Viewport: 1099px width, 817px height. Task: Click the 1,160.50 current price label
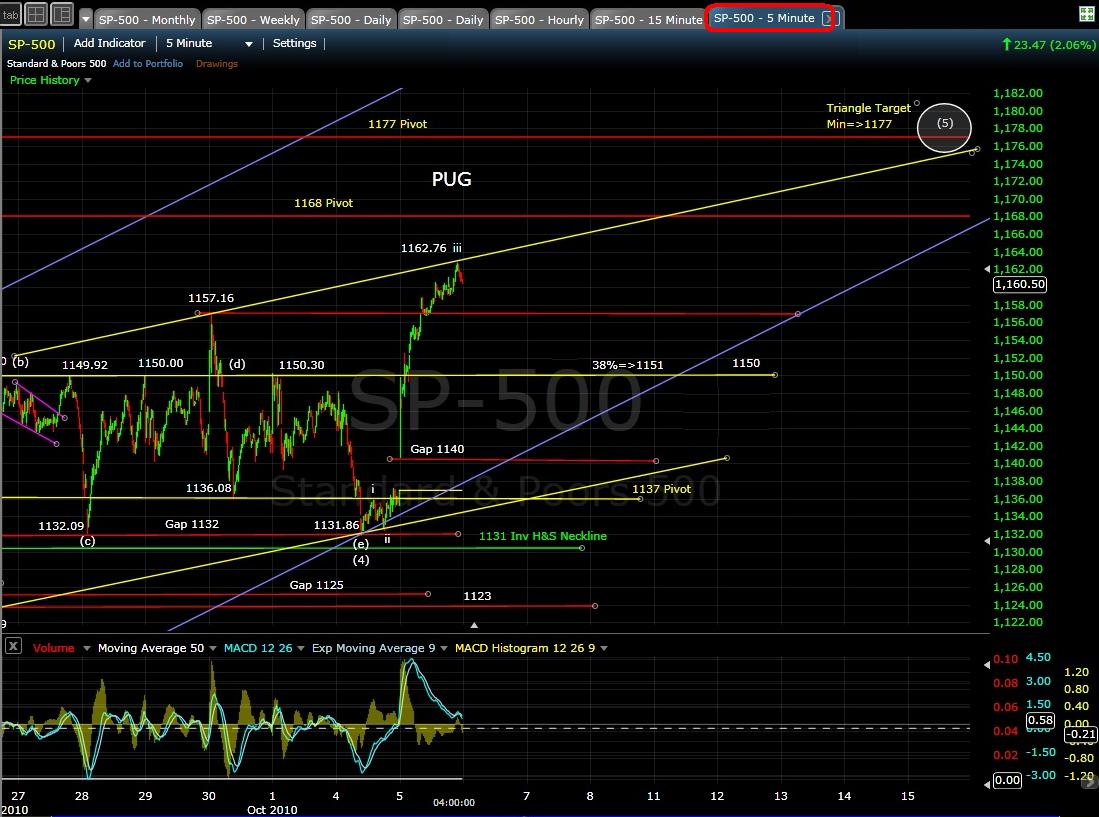(1020, 284)
